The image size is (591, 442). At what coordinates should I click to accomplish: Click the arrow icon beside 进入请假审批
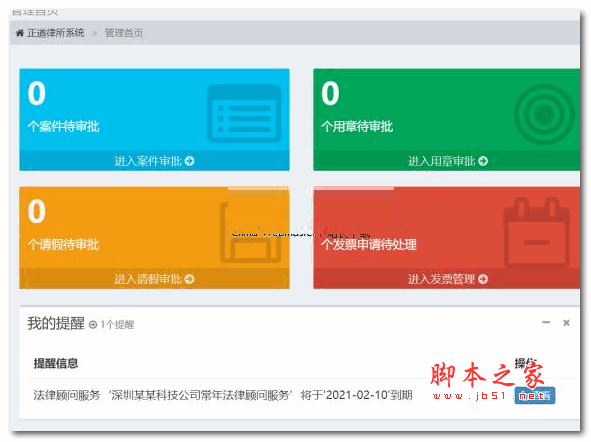tap(190, 279)
